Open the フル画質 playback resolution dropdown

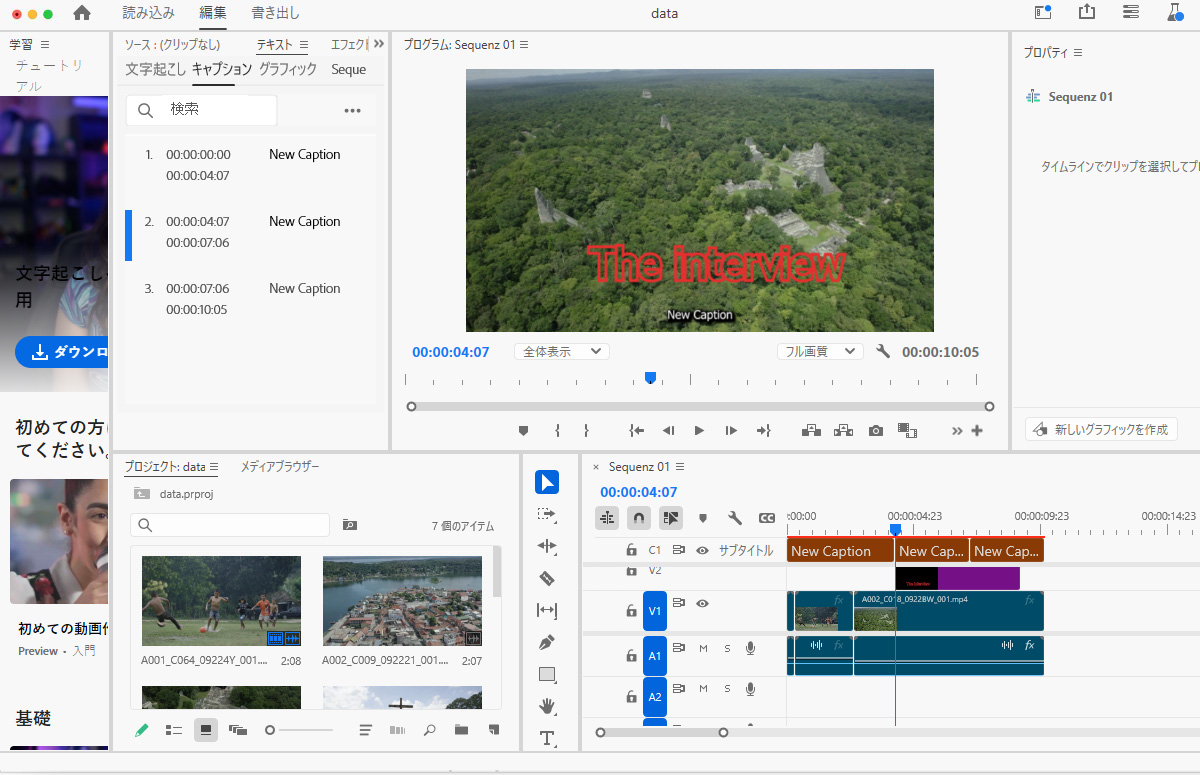pyautogui.click(x=819, y=352)
